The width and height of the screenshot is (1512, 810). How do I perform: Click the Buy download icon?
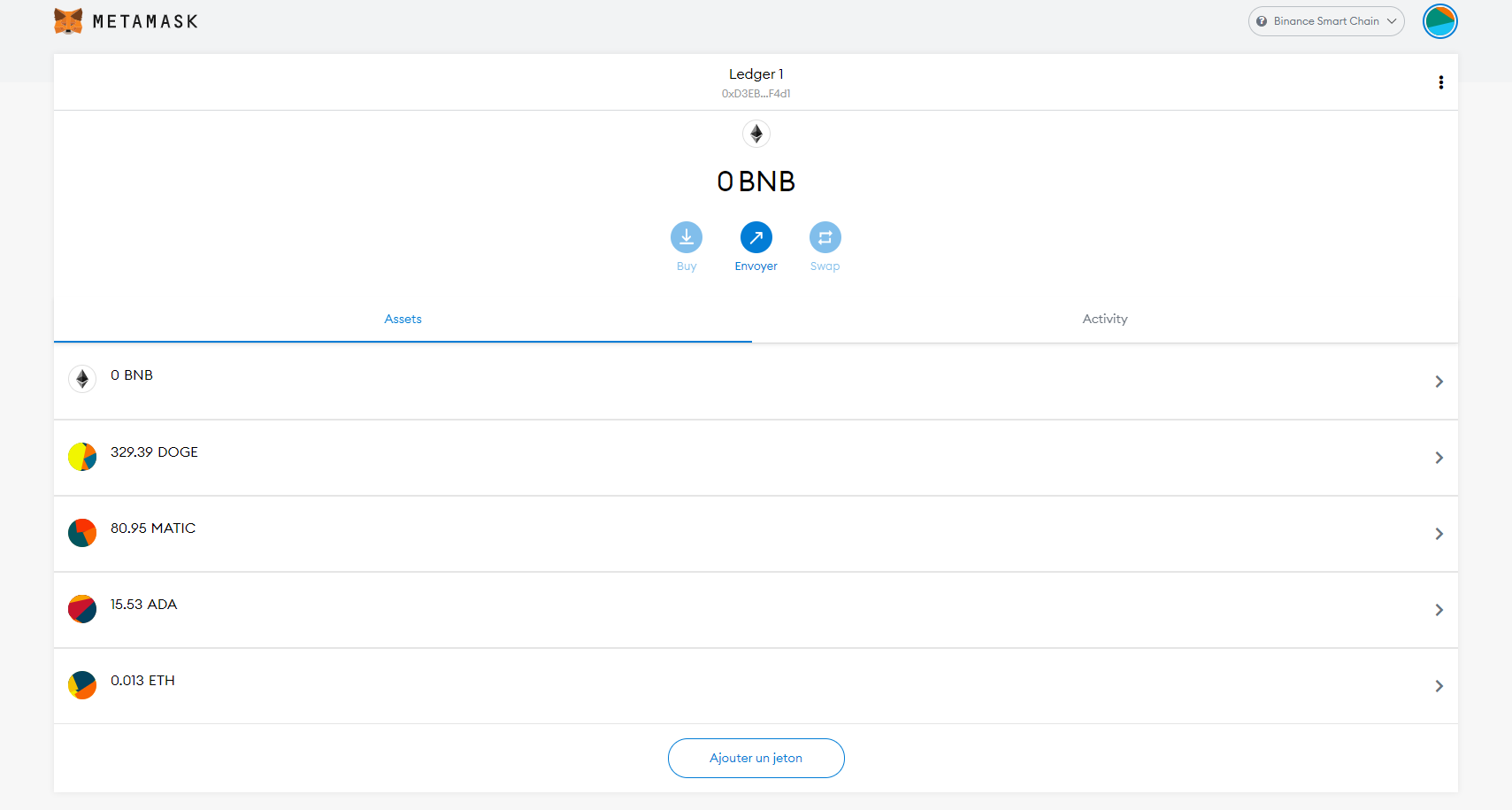click(x=686, y=237)
